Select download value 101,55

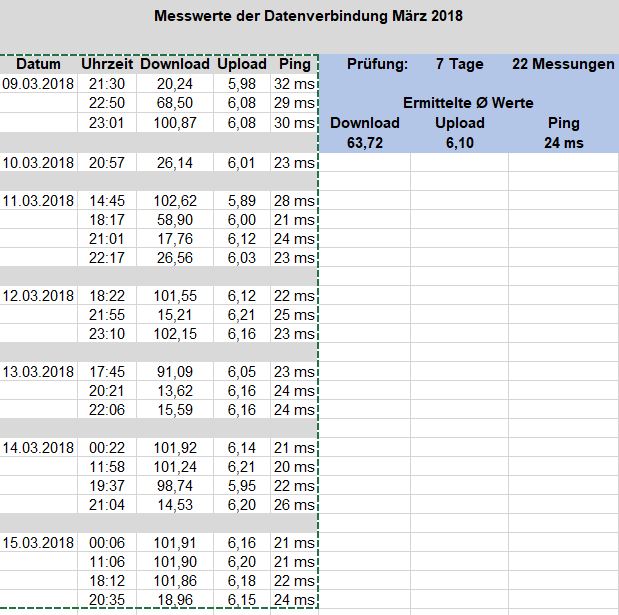point(175,296)
